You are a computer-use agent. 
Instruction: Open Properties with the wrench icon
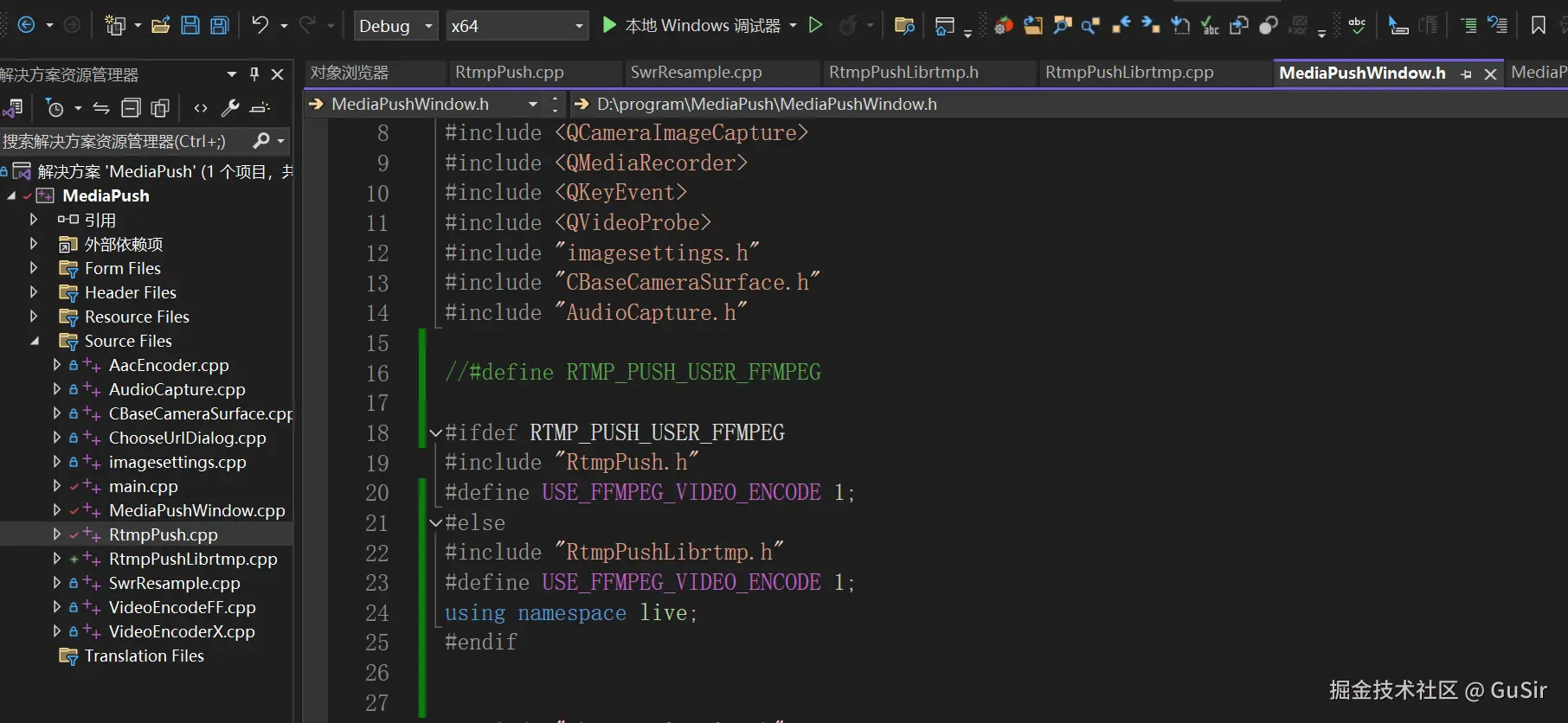click(230, 108)
